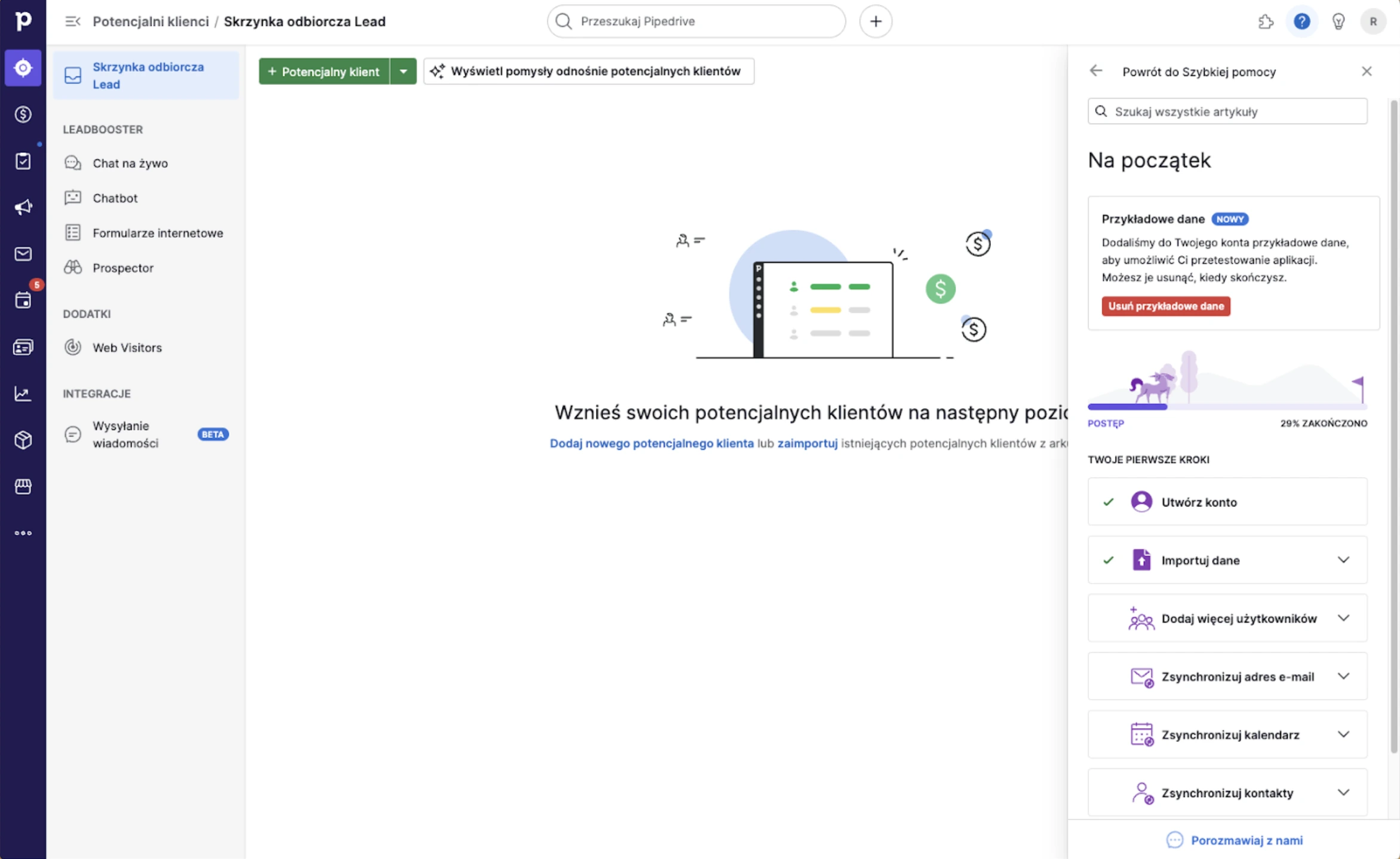Click the zaimportuj link

click(808, 443)
